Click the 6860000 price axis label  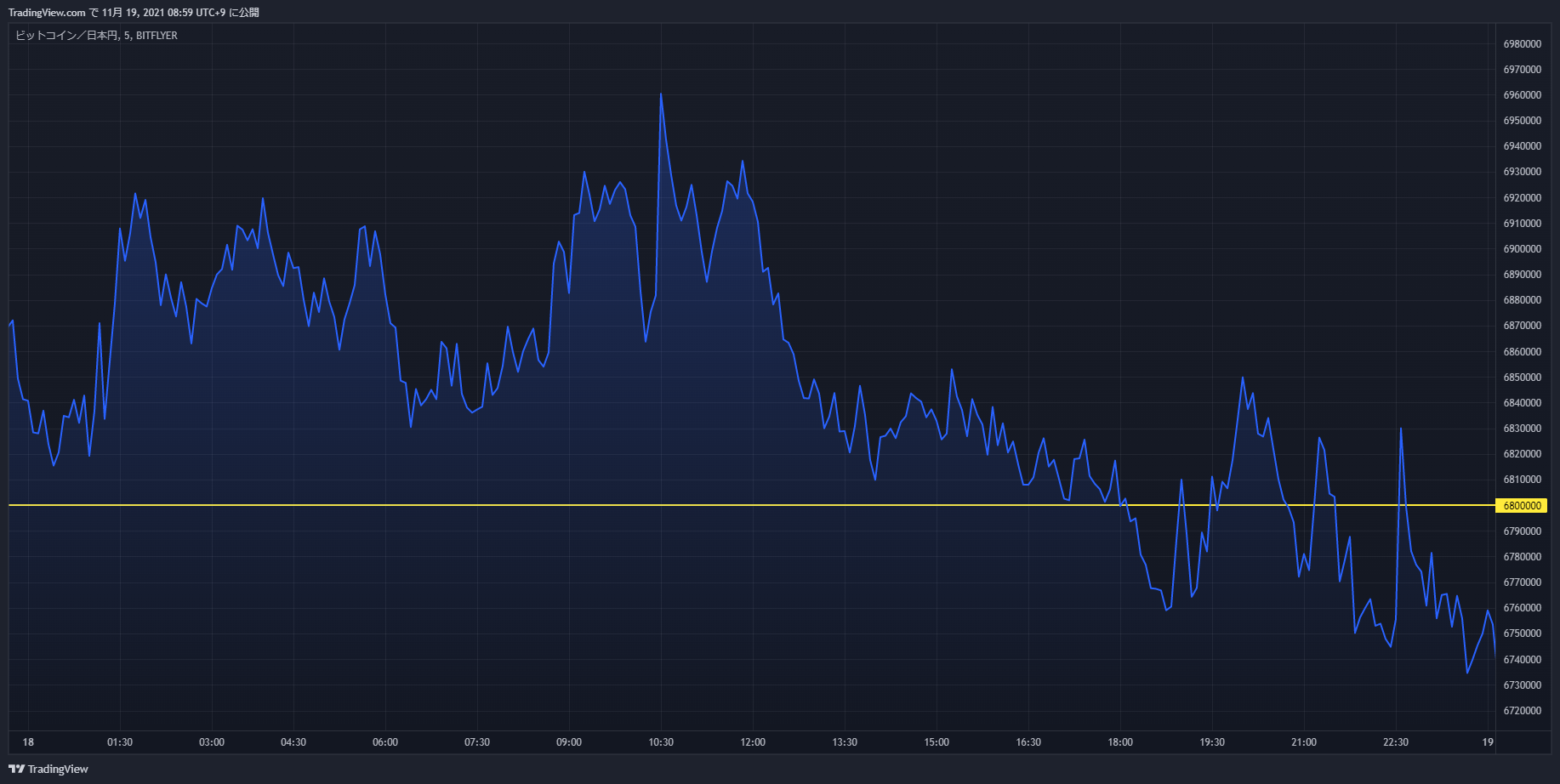tap(1523, 352)
